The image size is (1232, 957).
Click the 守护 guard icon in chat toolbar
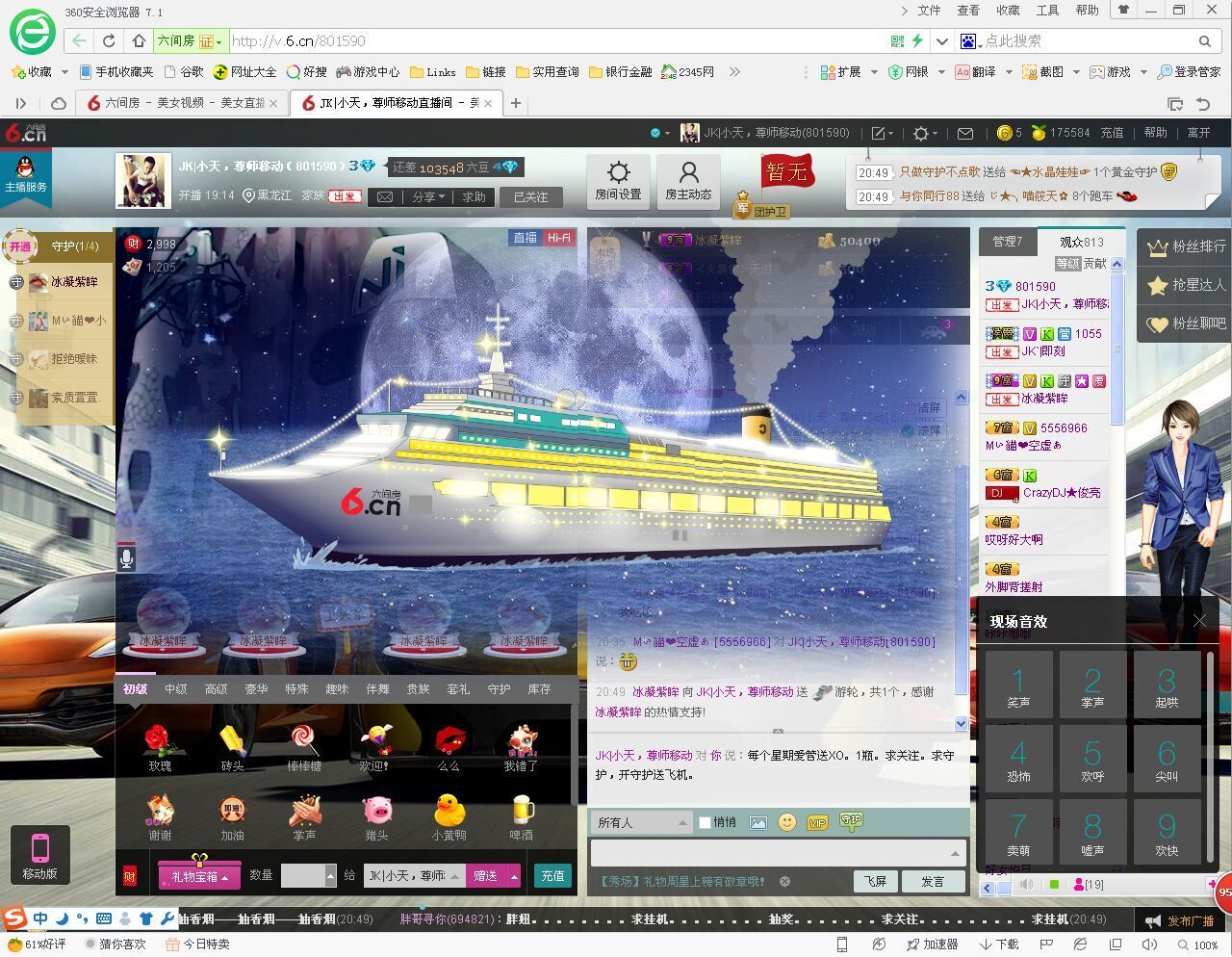click(x=851, y=821)
